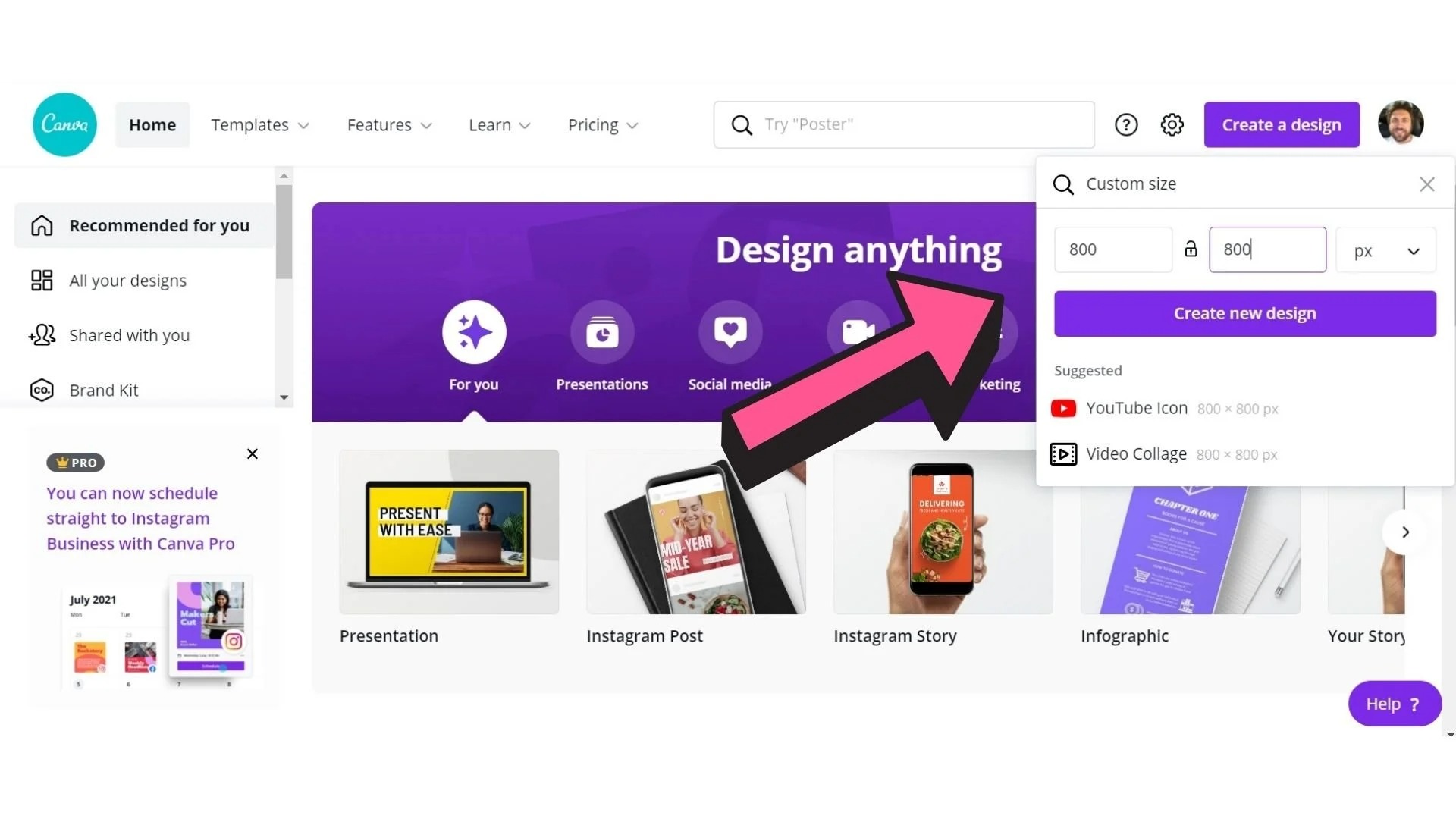
Task: Click the For you sparkle icon
Action: tap(473, 331)
